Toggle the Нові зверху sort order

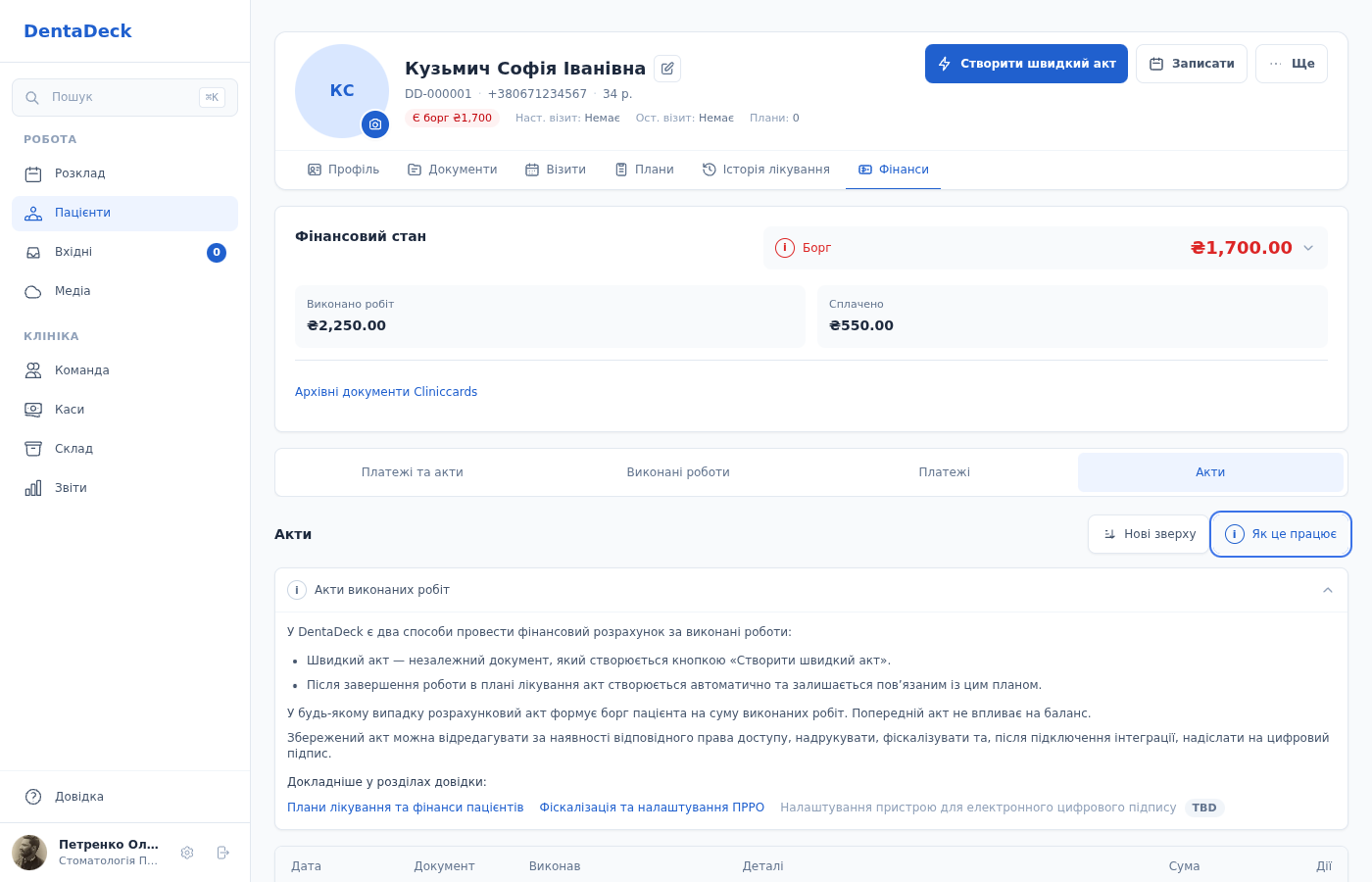1149,534
